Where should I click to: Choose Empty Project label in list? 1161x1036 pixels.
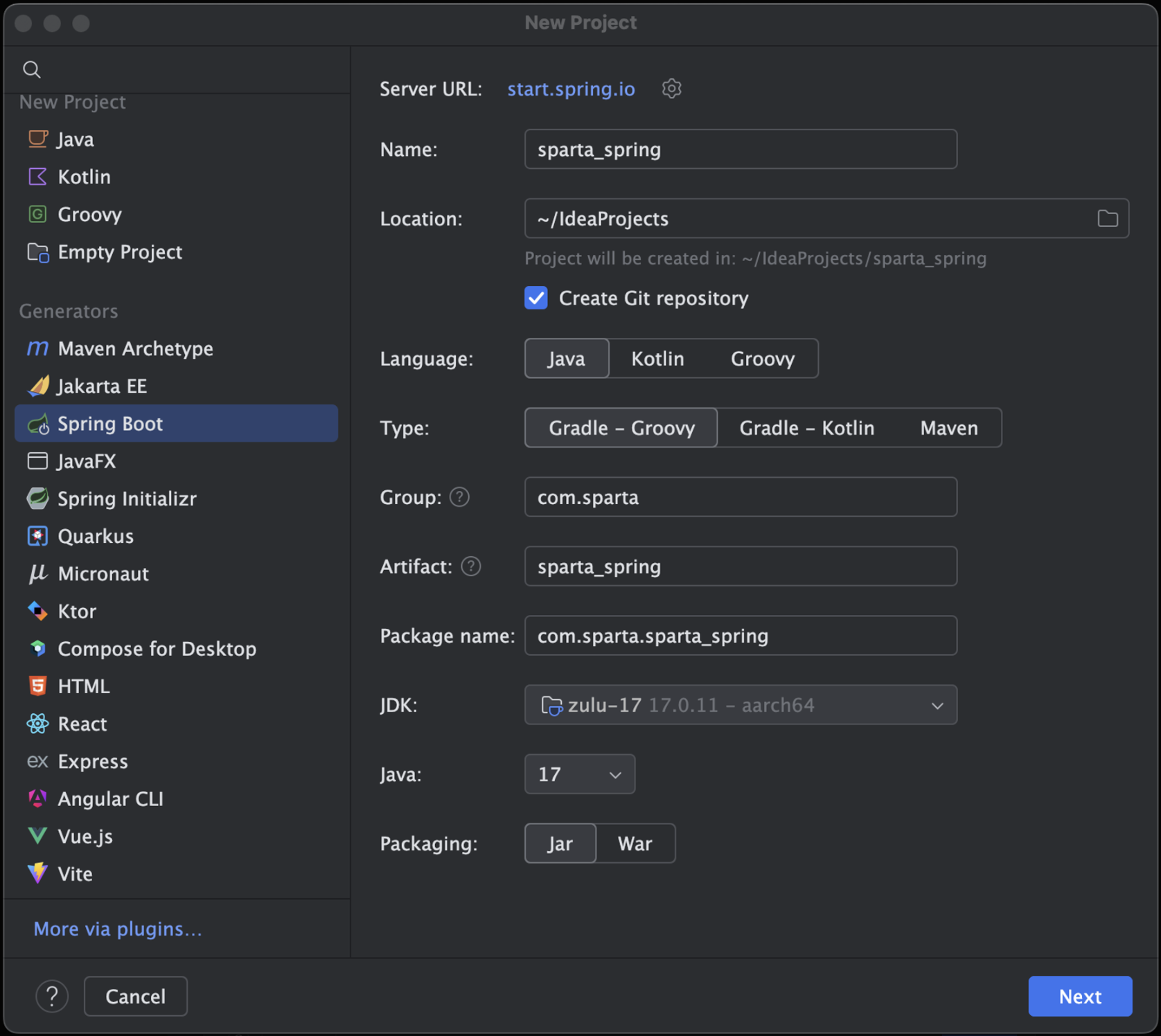pos(120,252)
